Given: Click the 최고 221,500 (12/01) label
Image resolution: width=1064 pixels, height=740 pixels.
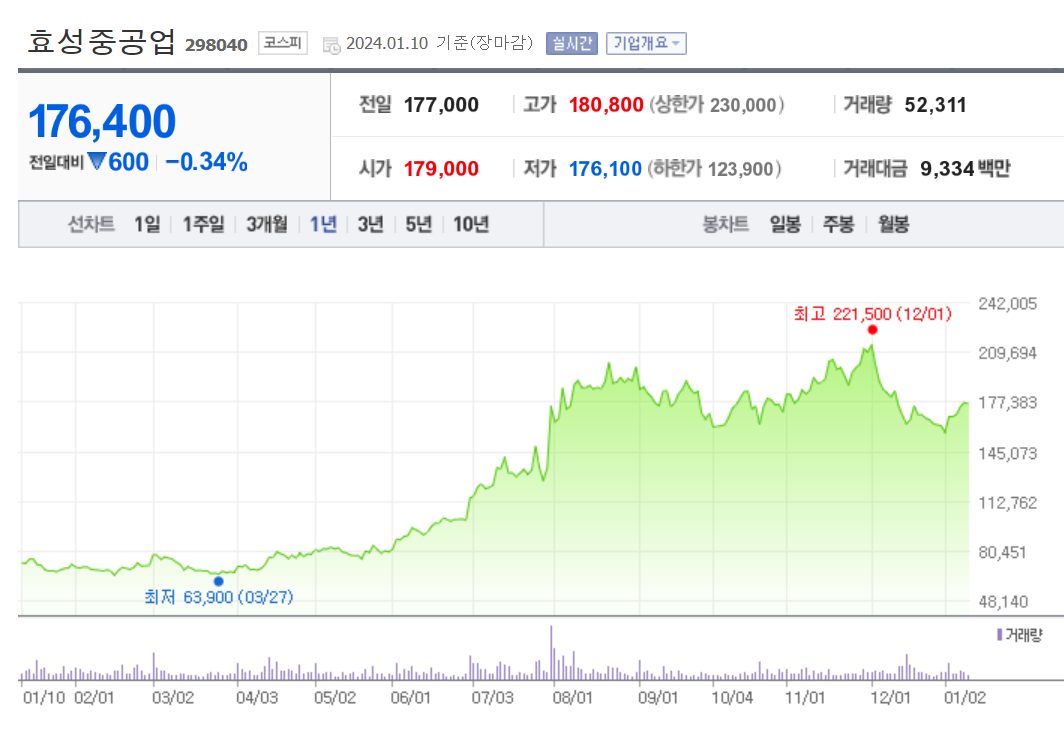Looking at the screenshot, I should 873,313.
